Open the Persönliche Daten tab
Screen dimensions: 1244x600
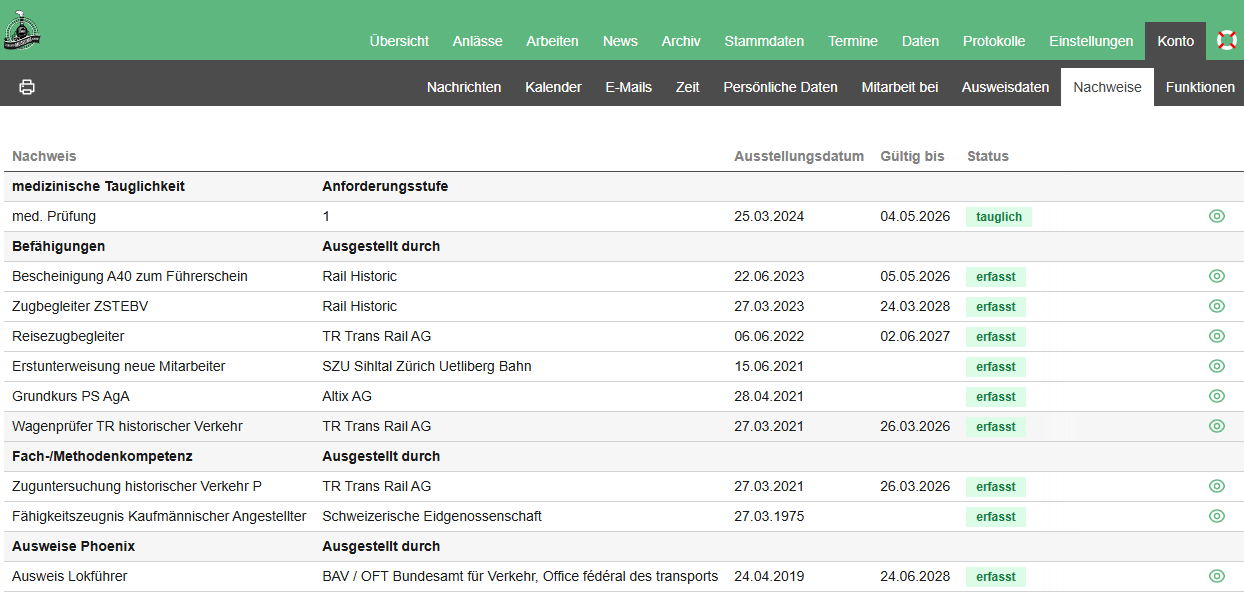coord(780,87)
